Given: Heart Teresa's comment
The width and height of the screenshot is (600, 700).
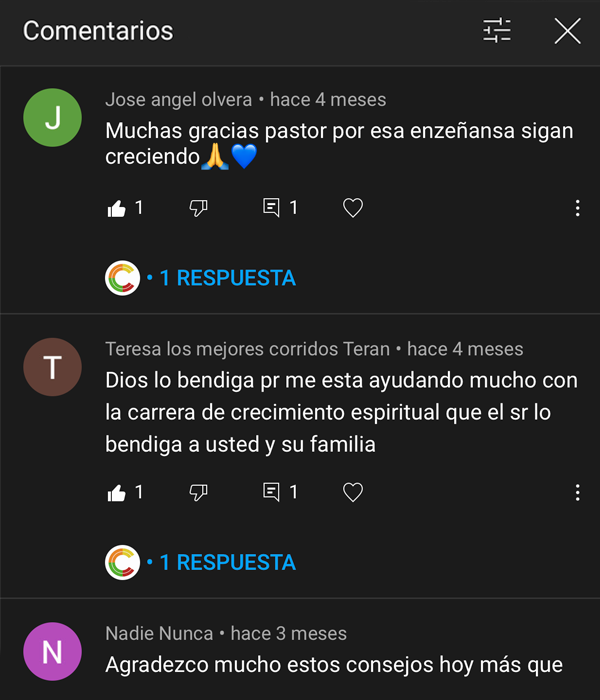Looking at the screenshot, I should click(353, 492).
